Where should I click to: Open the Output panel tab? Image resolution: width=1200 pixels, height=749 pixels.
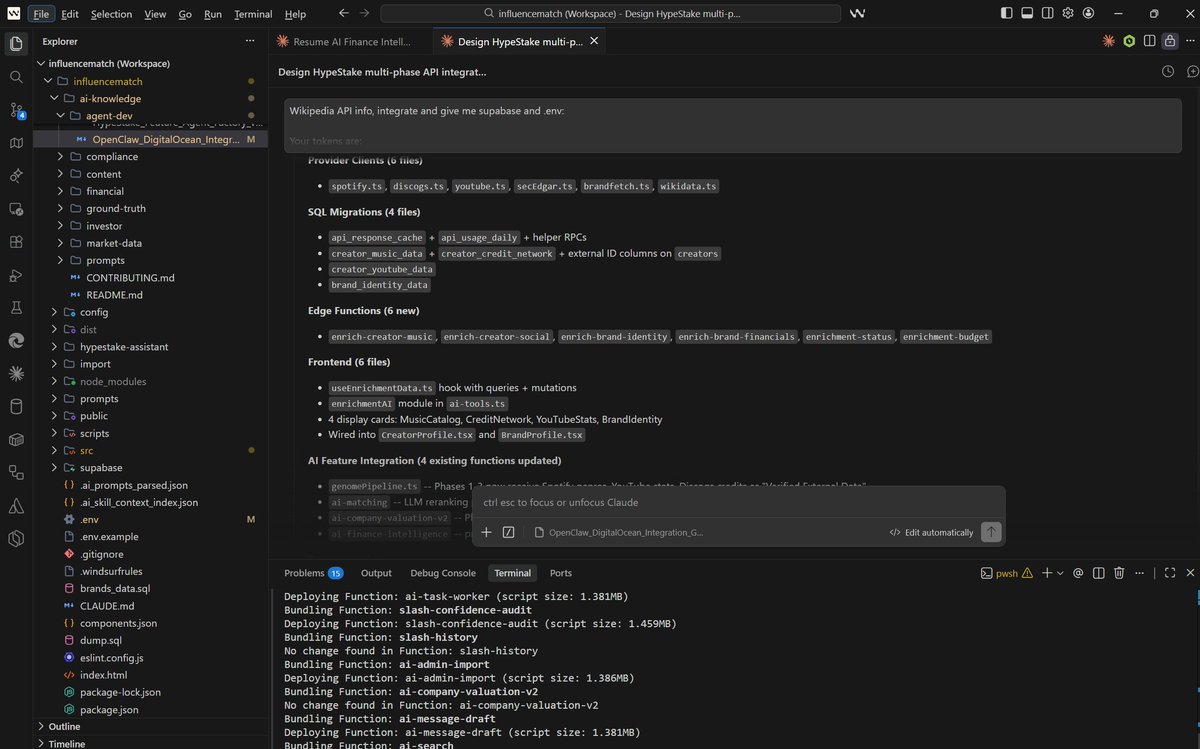click(376, 573)
